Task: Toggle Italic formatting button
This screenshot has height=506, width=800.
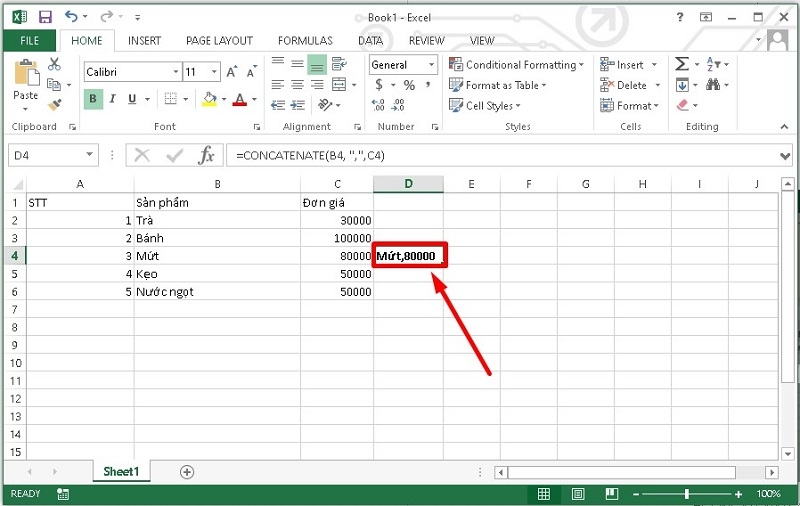Action: pyautogui.click(x=114, y=99)
